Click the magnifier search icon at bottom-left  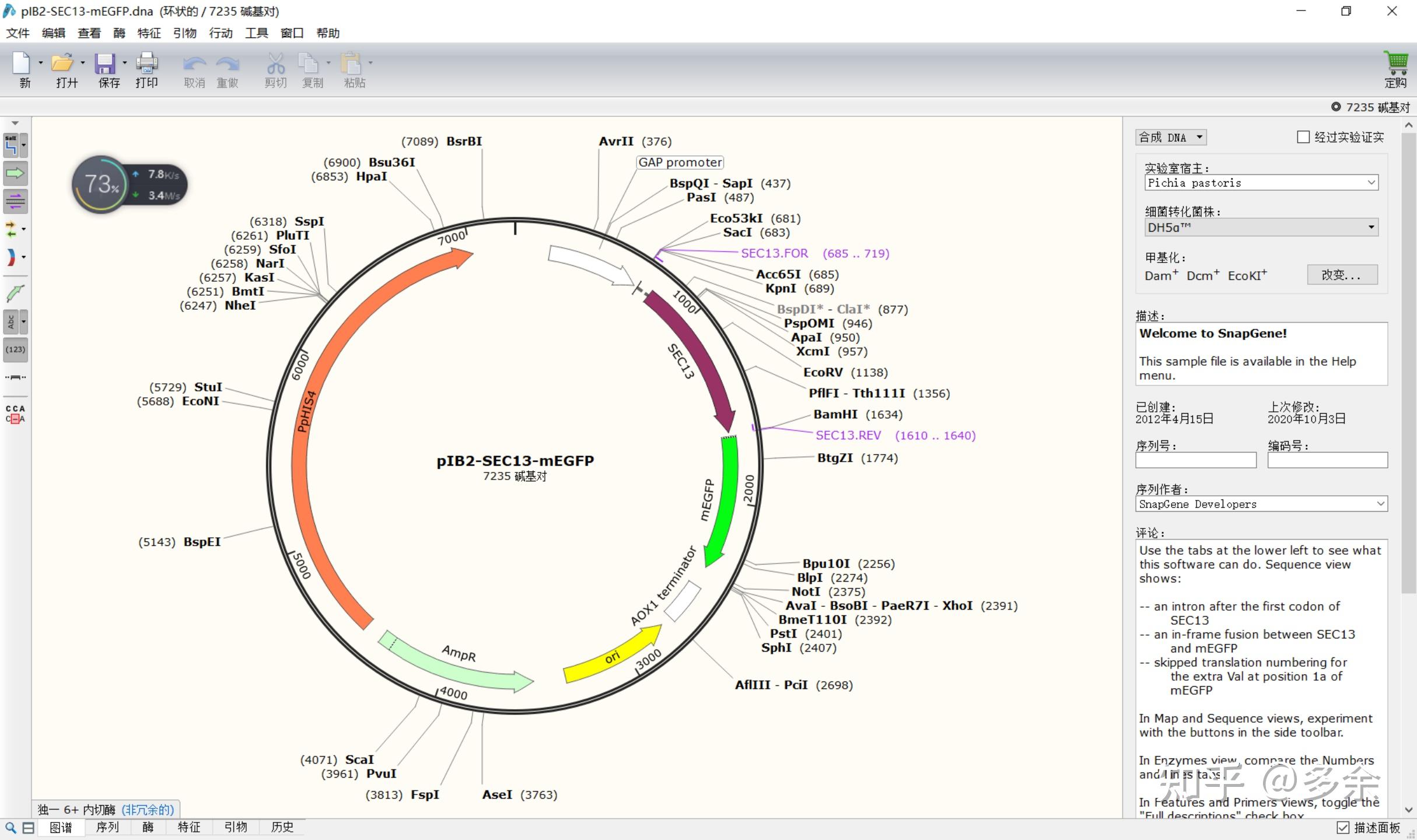click(x=11, y=828)
